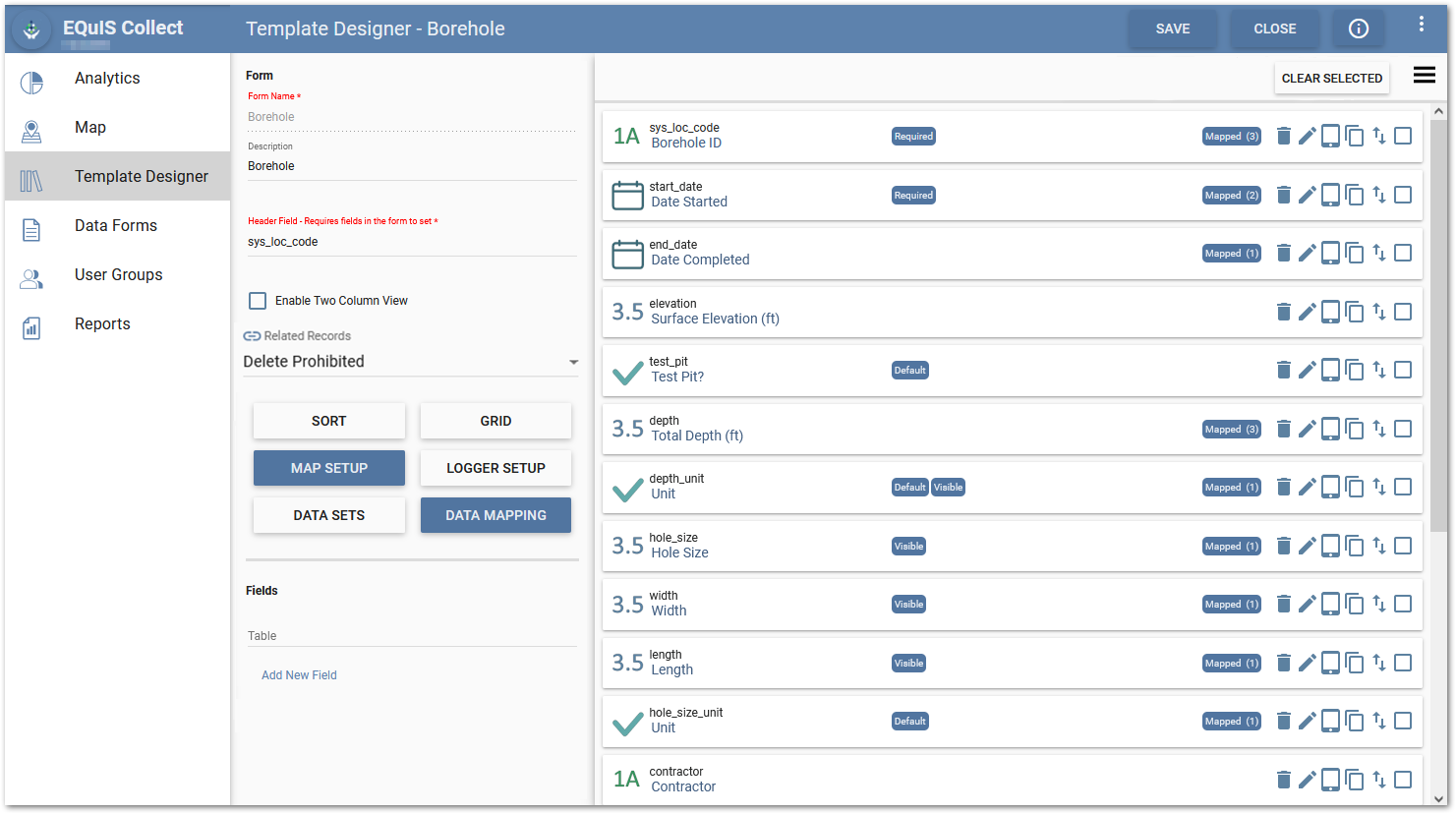Open the info dialog in the header
Image resolution: width=1456 pixels, height=814 pixels.
(x=1359, y=29)
